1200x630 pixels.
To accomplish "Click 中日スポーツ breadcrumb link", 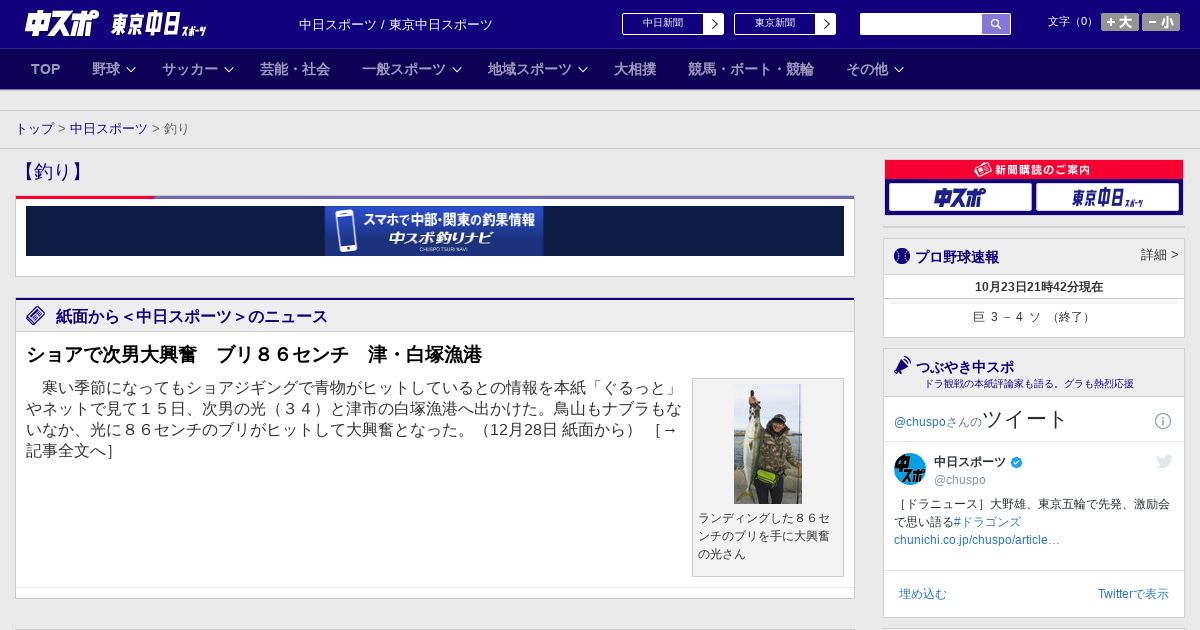I will pos(109,129).
